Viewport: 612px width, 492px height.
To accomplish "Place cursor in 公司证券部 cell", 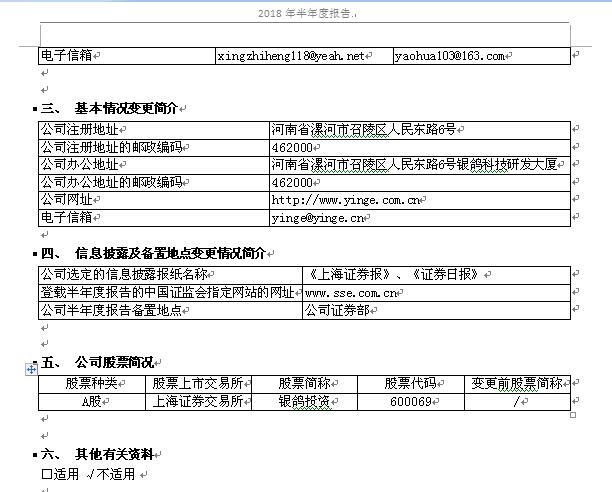I will [x=336, y=311].
